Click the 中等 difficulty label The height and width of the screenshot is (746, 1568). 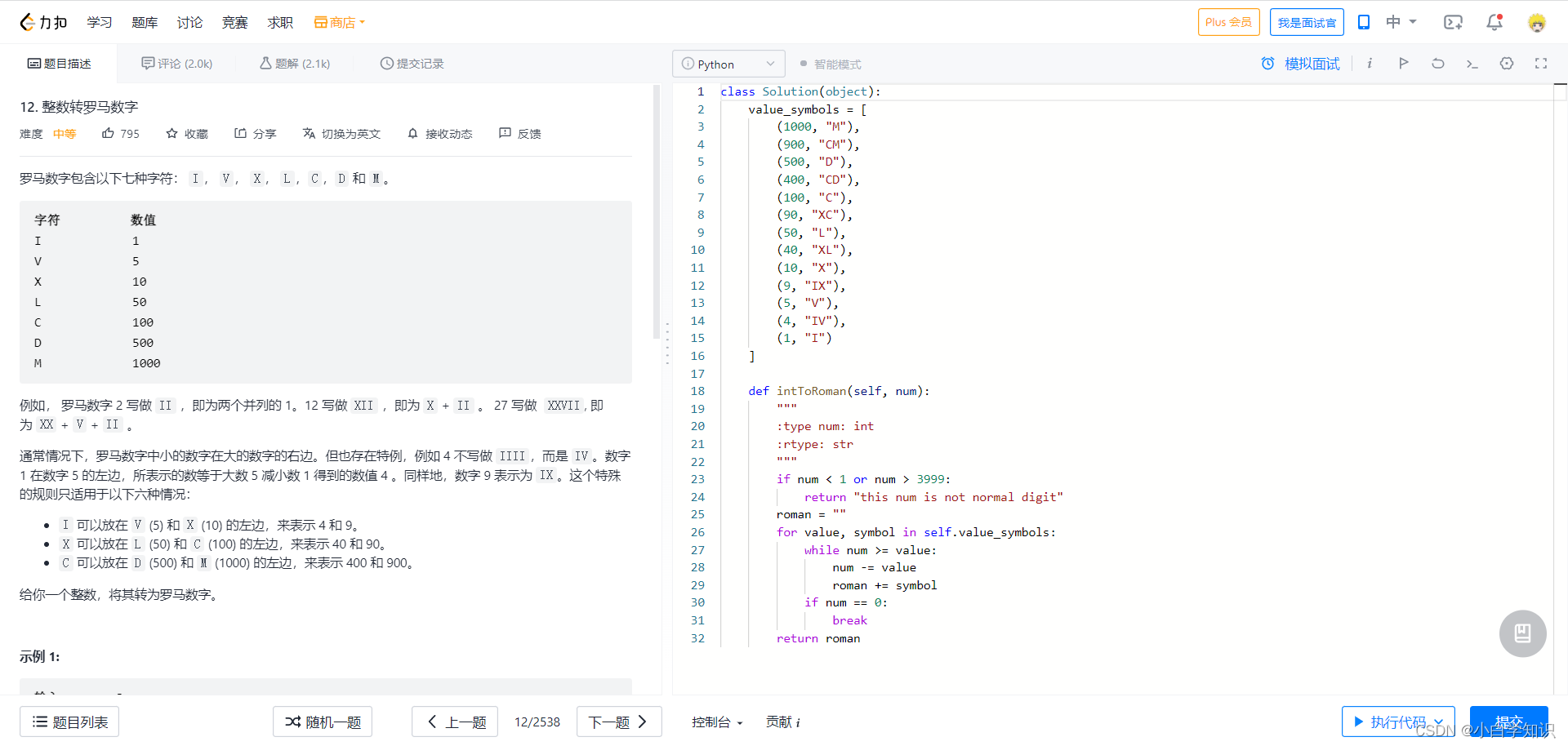(65, 133)
